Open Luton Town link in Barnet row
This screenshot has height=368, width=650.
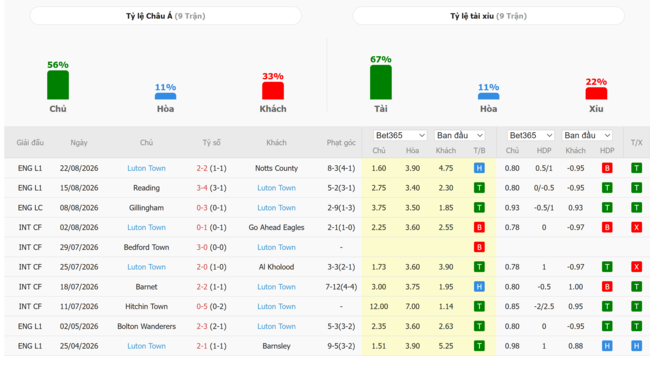[x=276, y=287]
